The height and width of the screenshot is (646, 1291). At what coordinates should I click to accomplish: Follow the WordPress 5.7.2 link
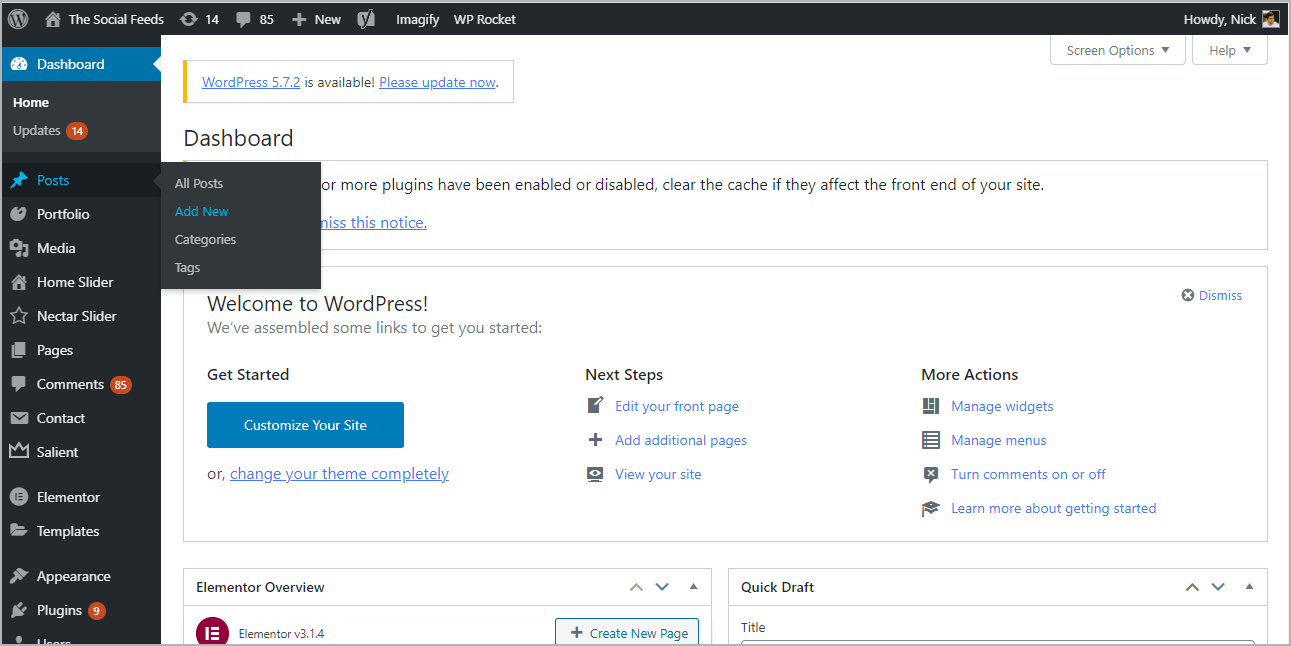pos(251,82)
